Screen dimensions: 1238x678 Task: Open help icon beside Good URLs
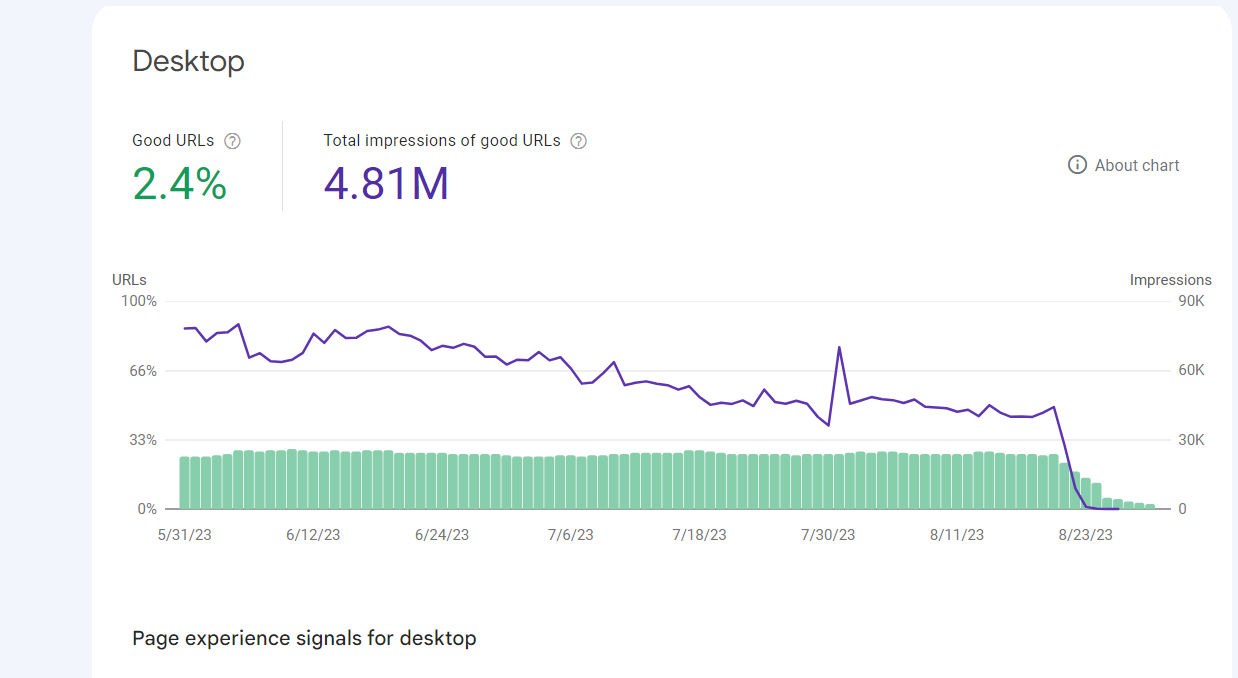click(x=232, y=141)
